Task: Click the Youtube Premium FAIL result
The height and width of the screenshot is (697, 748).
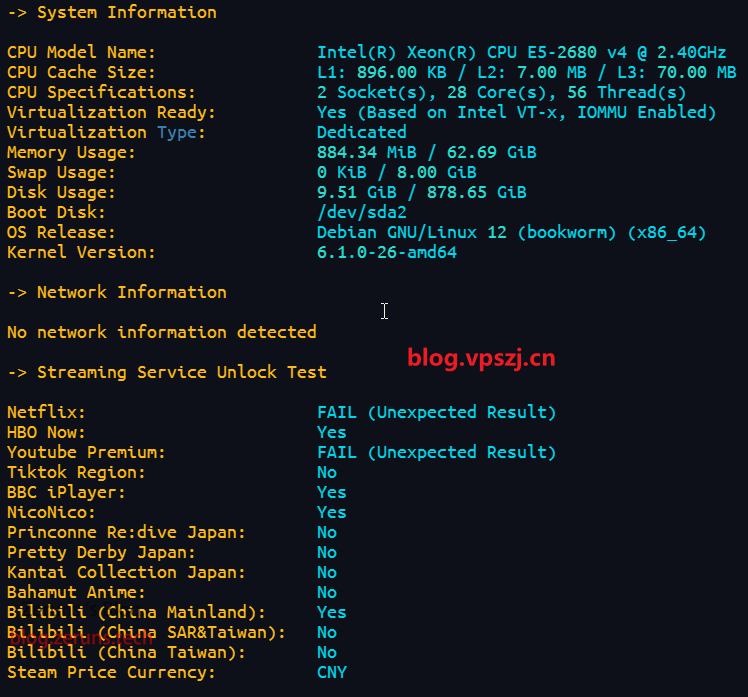Action: (x=436, y=452)
